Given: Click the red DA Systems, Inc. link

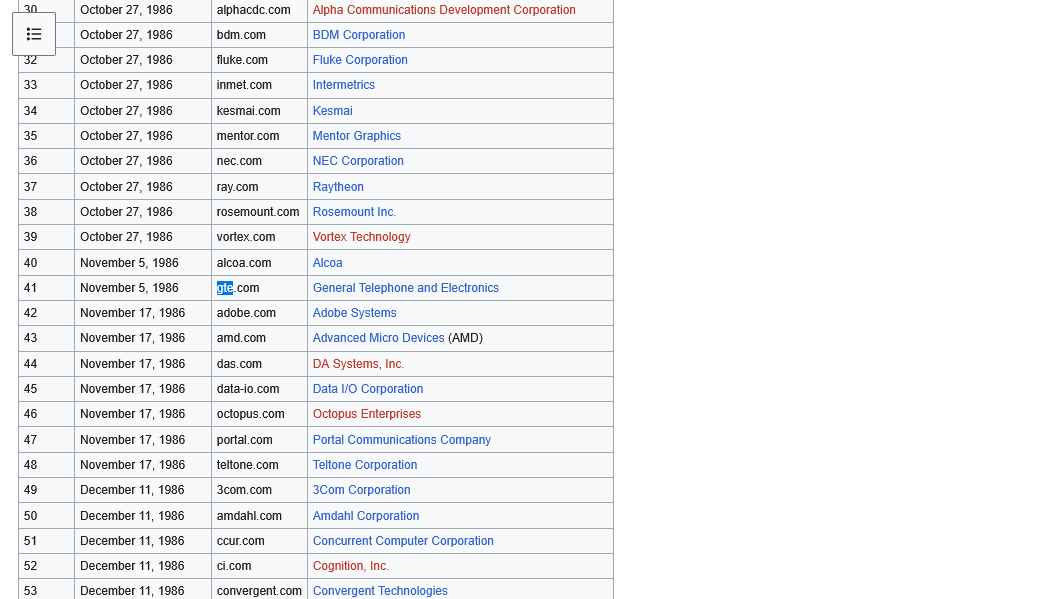Looking at the screenshot, I should (x=358, y=364).
